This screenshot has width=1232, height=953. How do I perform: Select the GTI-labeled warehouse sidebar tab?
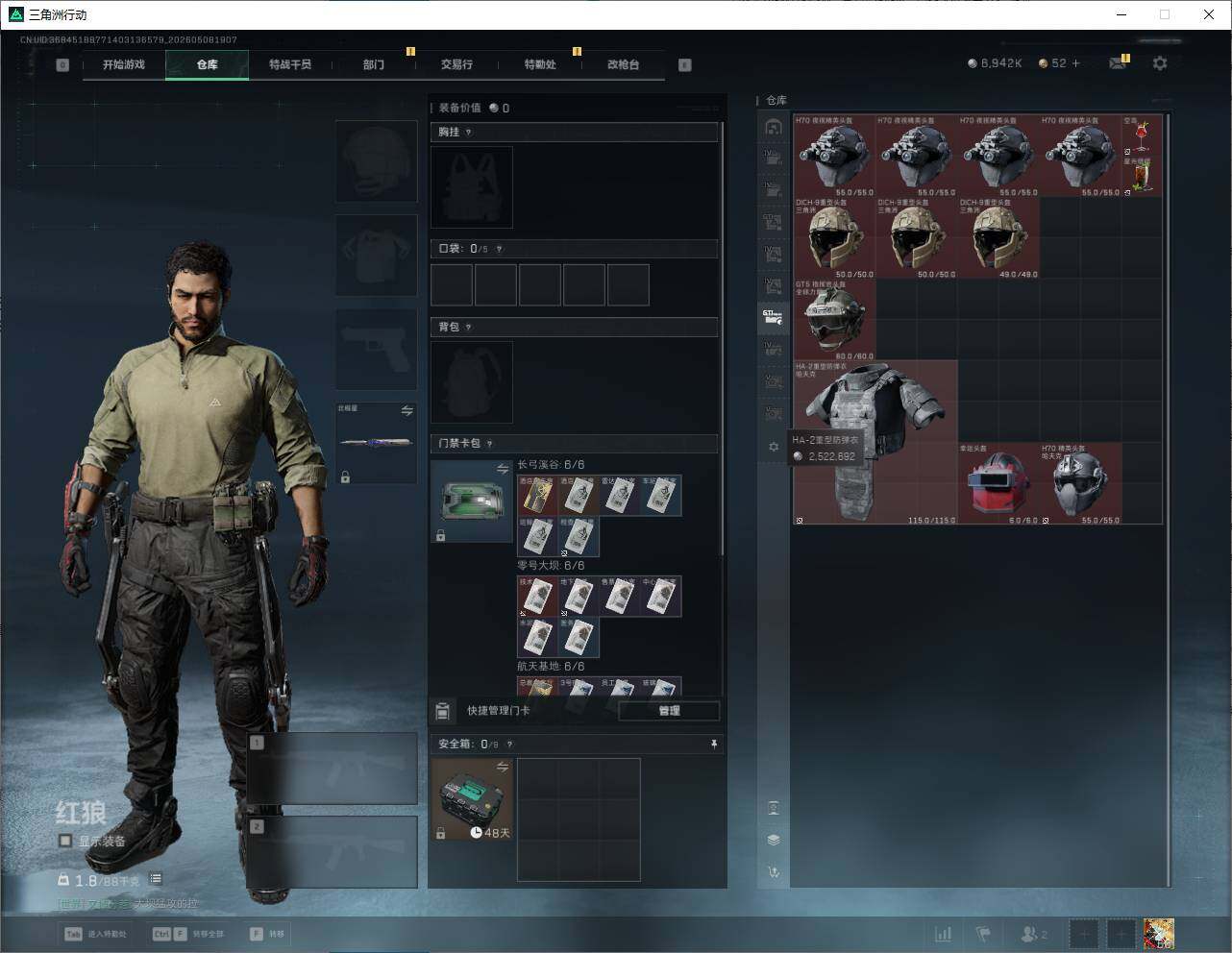(x=774, y=317)
